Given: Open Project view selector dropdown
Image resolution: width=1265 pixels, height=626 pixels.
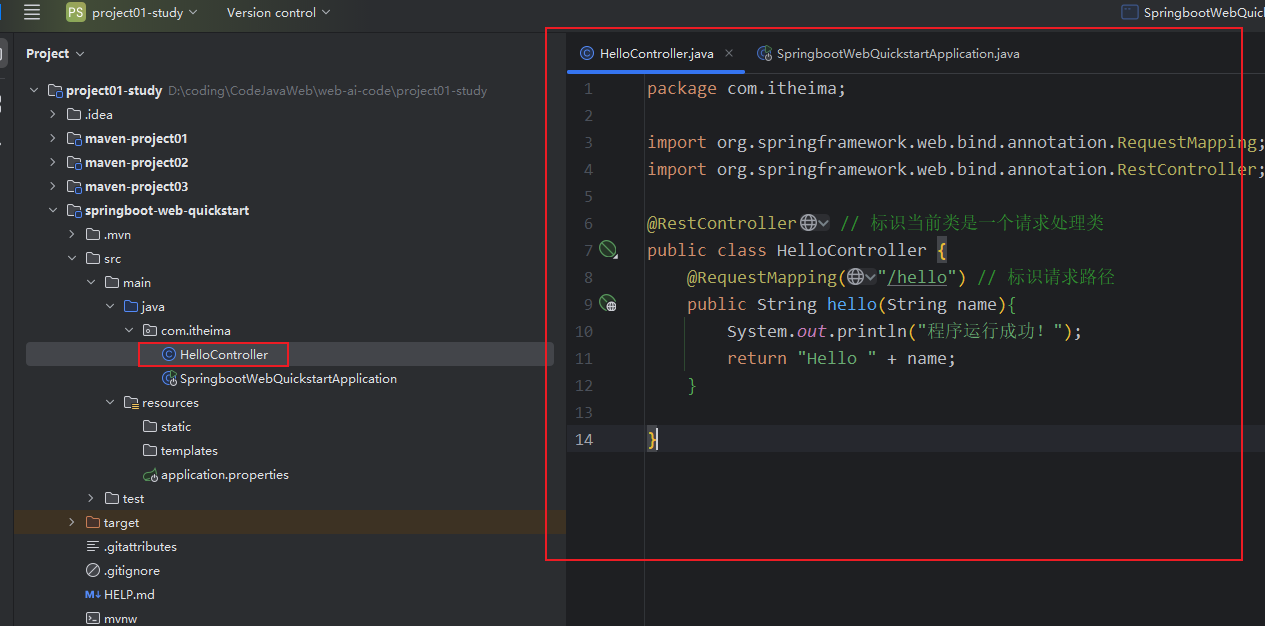Looking at the screenshot, I should tap(55, 53).
